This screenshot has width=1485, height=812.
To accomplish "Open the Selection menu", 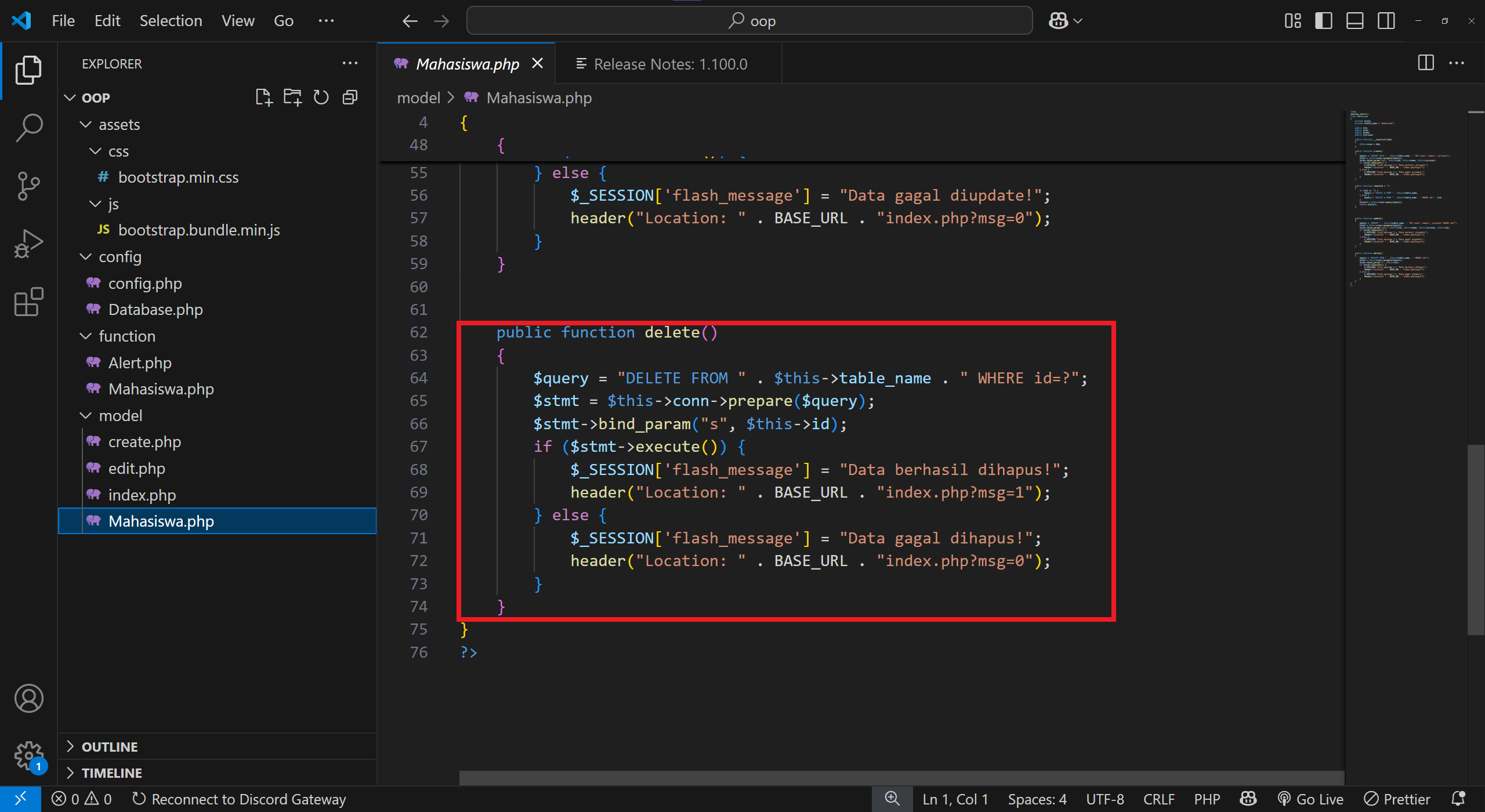I will click(171, 21).
